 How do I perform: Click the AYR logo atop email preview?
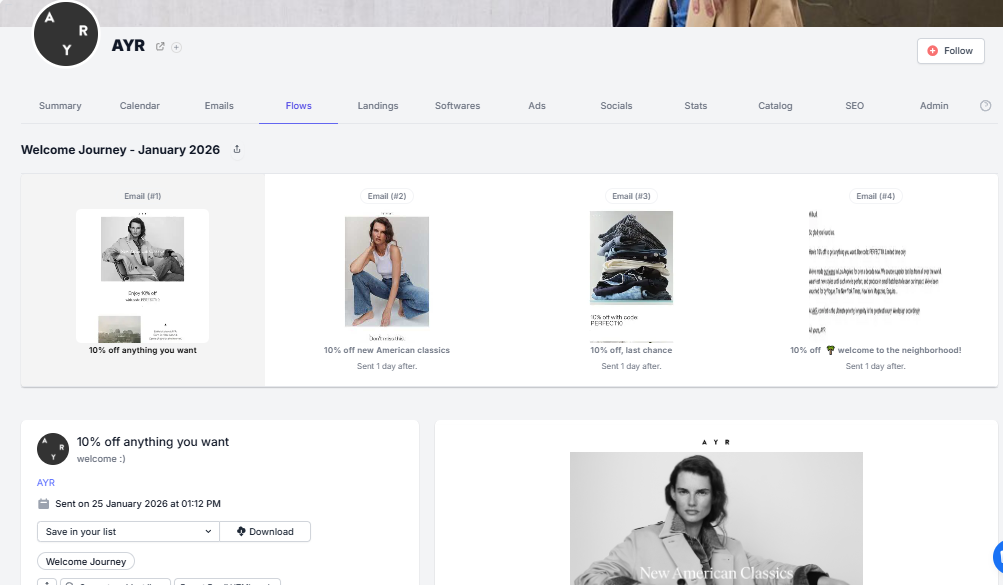(716, 442)
